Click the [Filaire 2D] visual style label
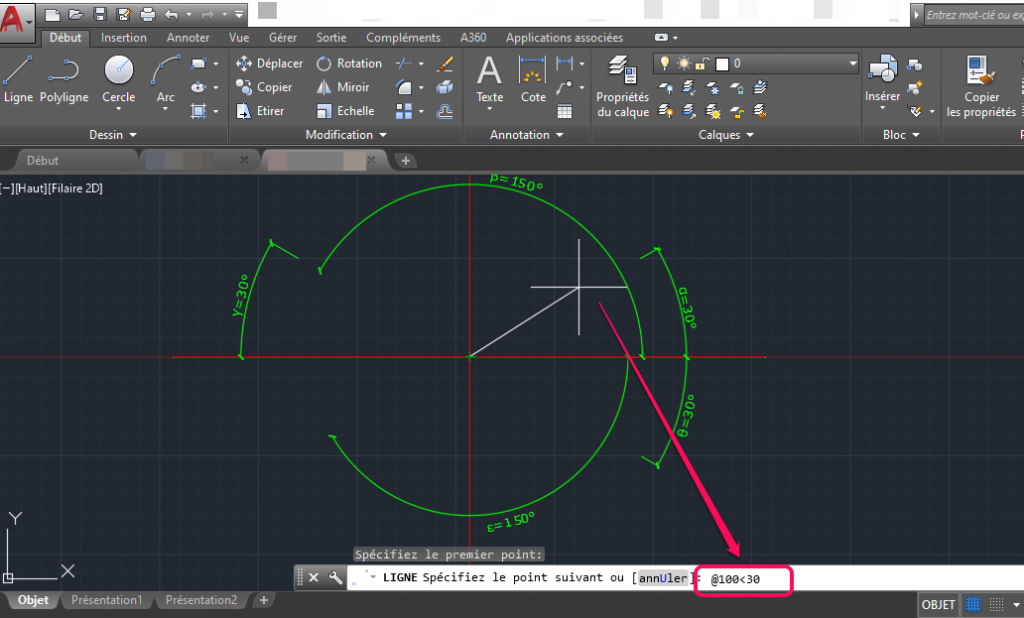 coord(76,188)
